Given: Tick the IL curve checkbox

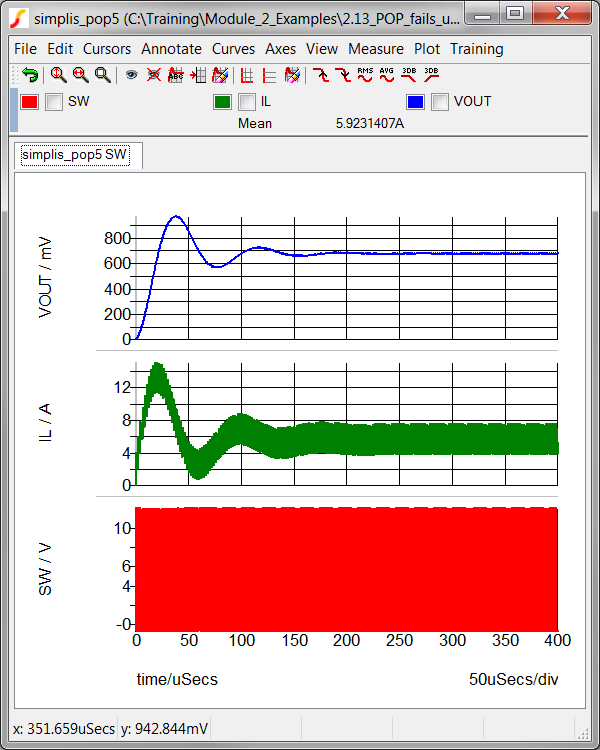Looking at the screenshot, I should pyautogui.click(x=247, y=101).
